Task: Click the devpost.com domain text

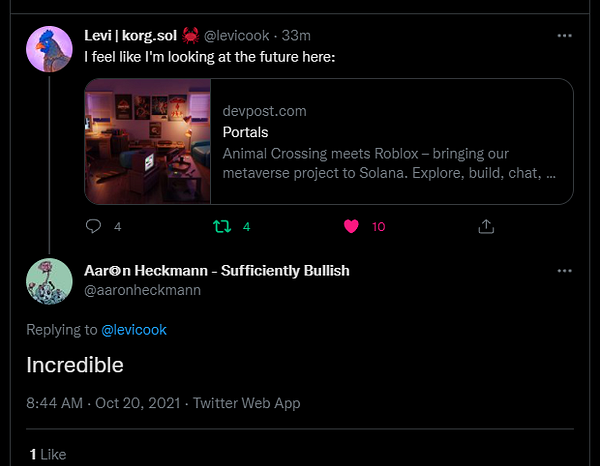Action: 264,111
